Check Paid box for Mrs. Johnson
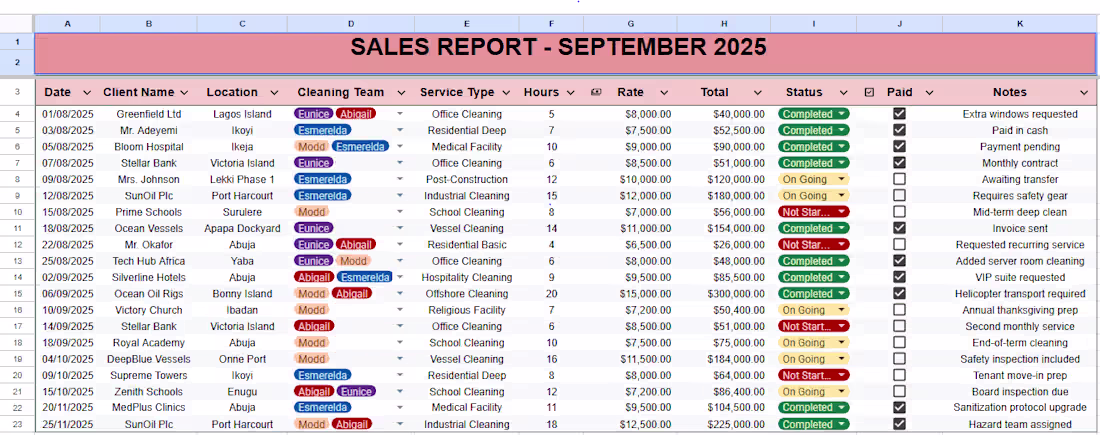 pos(899,179)
